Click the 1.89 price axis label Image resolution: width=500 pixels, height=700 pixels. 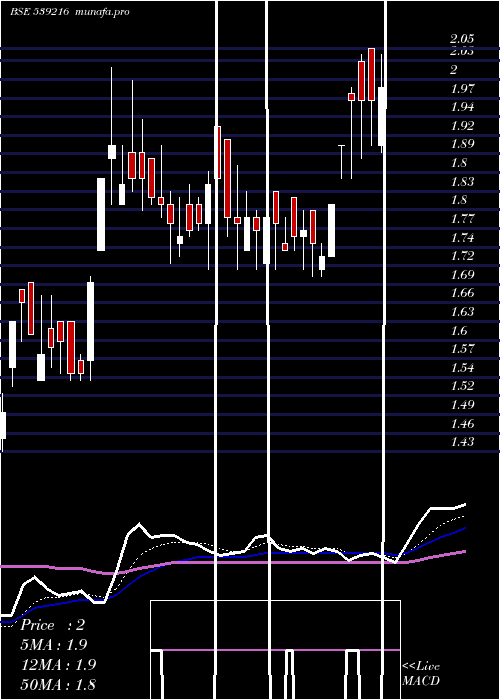pos(462,144)
